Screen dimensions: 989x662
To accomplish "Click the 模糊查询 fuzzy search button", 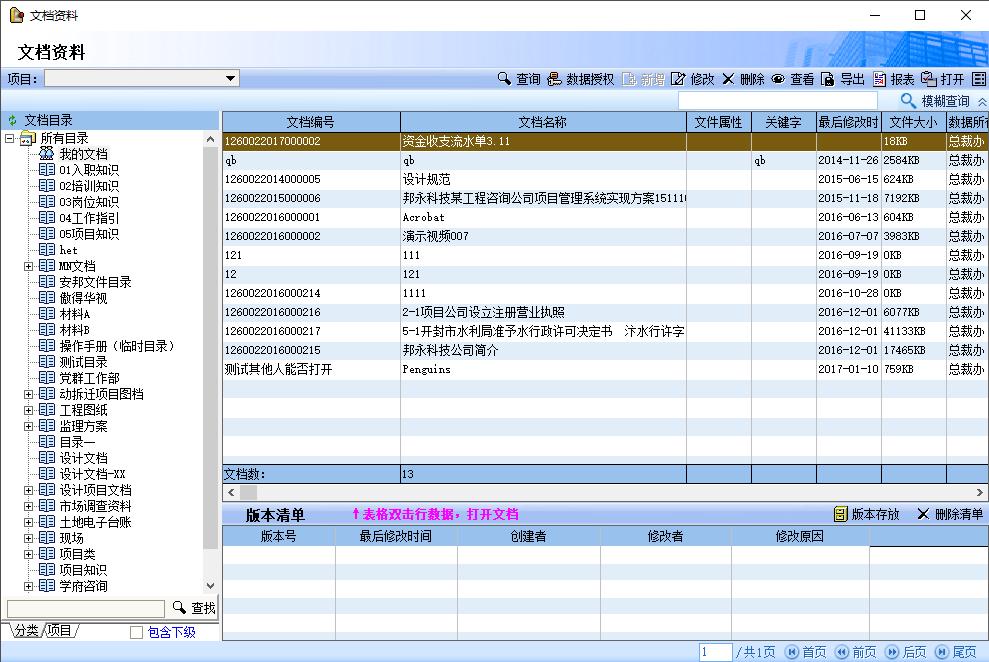I will (935, 101).
